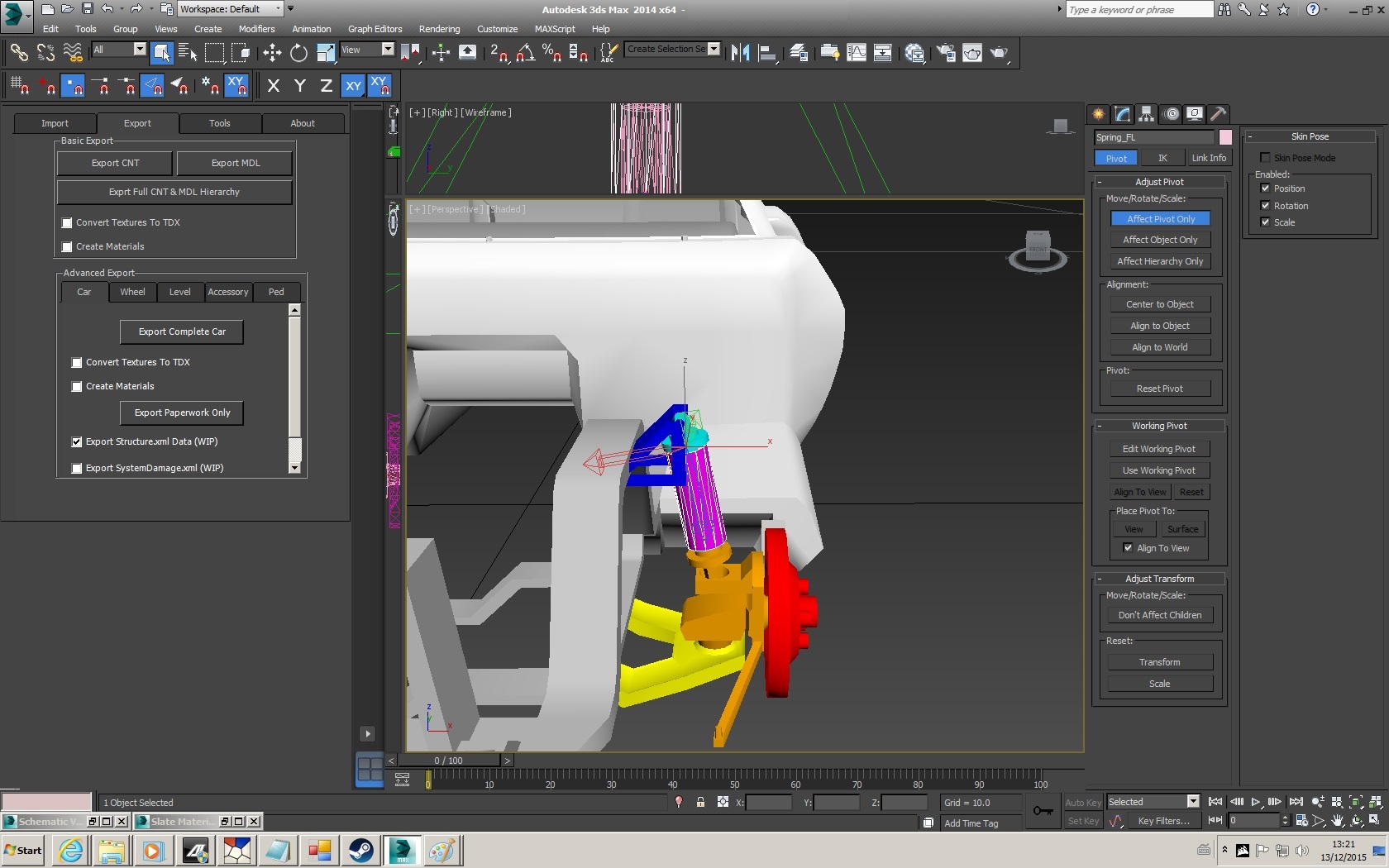Click the pink object color swatch
This screenshot has height=868, width=1389.
pyautogui.click(x=1225, y=137)
